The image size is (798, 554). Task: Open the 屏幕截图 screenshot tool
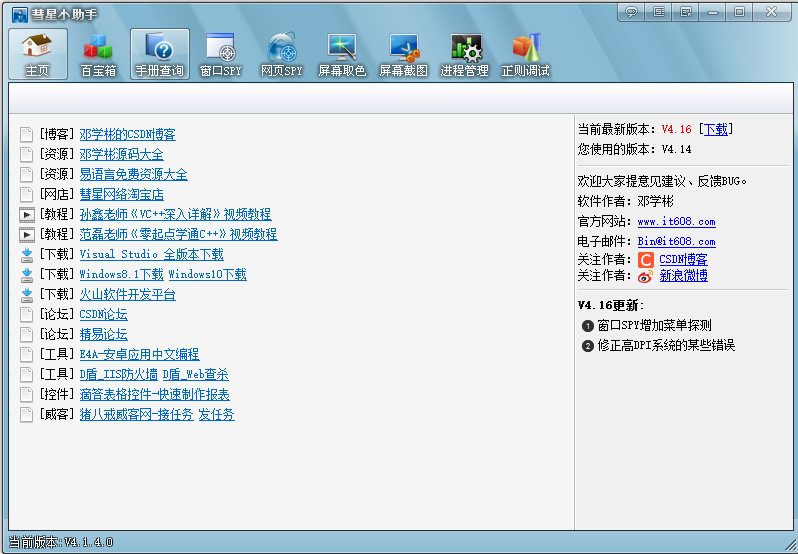[404, 53]
